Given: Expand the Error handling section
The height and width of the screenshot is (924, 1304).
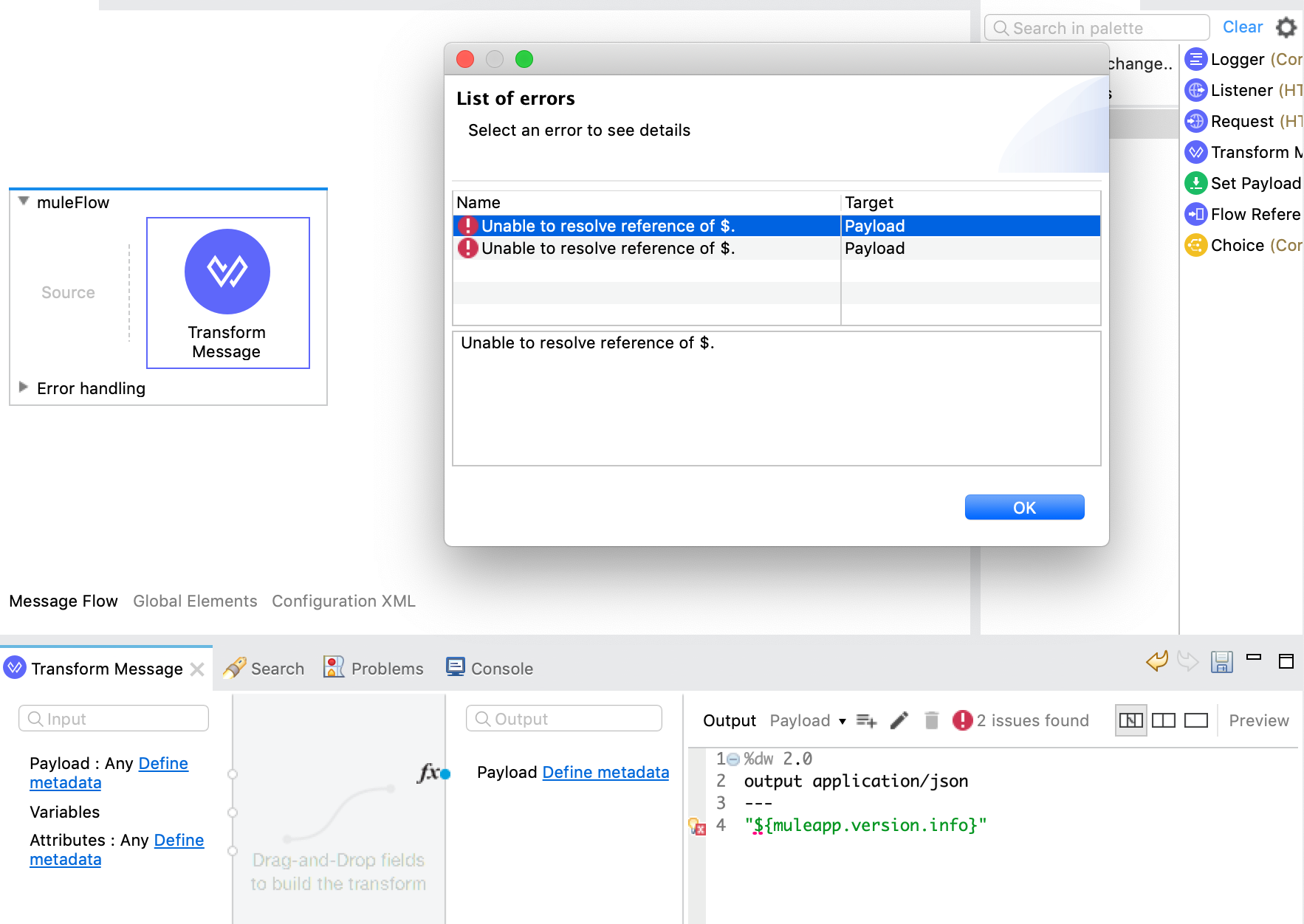Looking at the screenshot, I should coord(24,387).
